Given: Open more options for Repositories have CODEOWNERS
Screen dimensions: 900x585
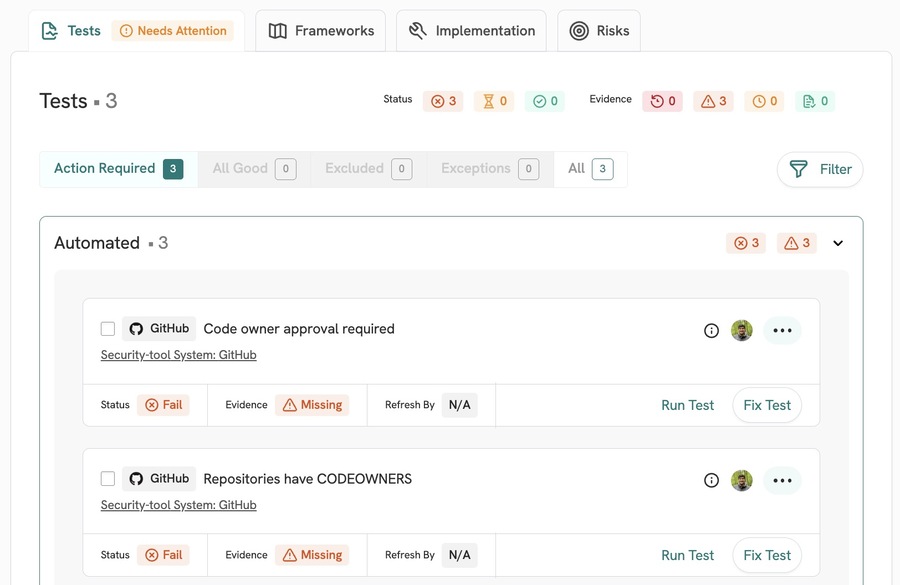Looking at the screenshot, I should click(x=782, y=481).
